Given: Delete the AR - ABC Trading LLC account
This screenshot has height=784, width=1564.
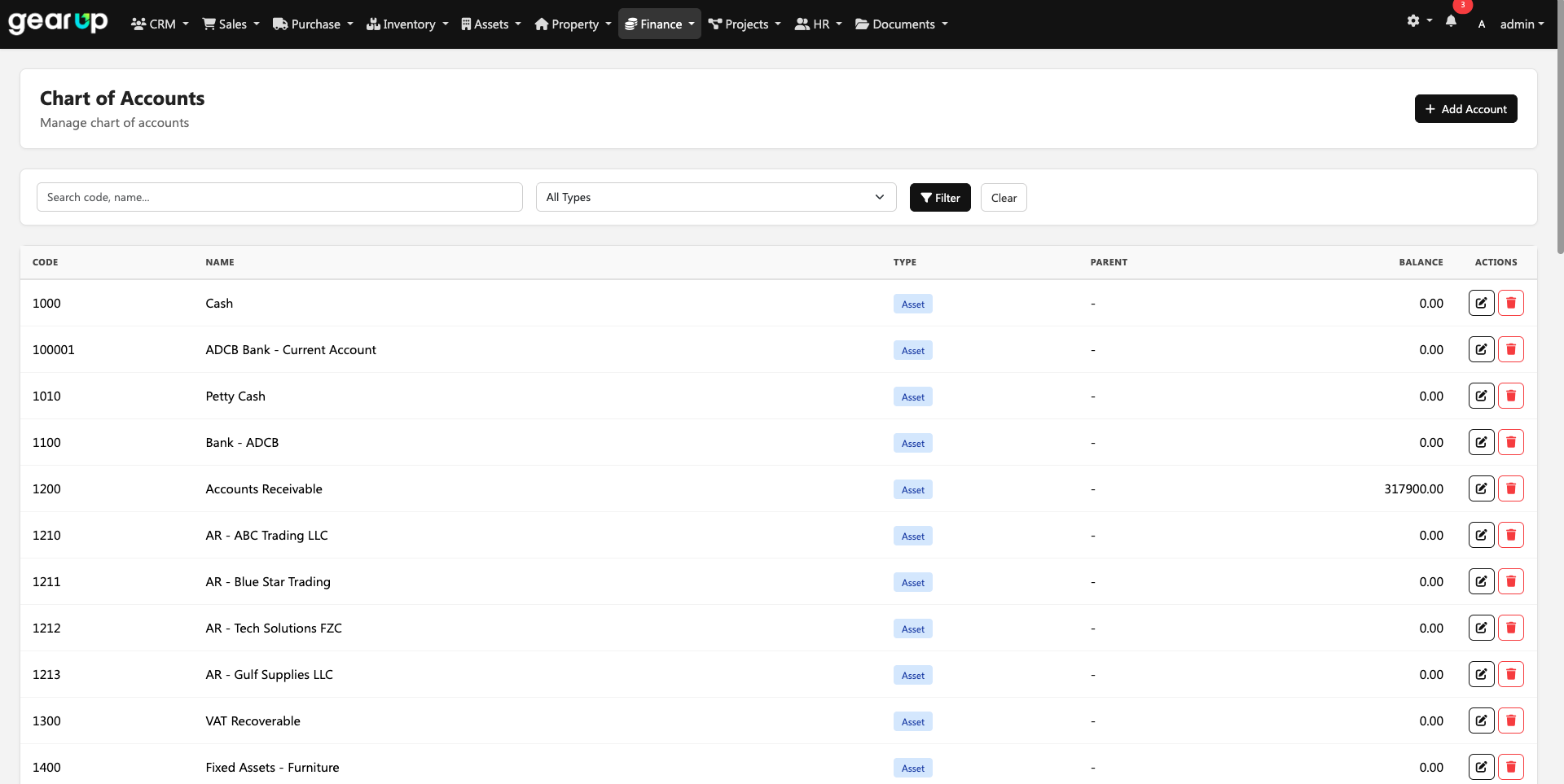Looking at the screenshot, I should point(1511,535).
